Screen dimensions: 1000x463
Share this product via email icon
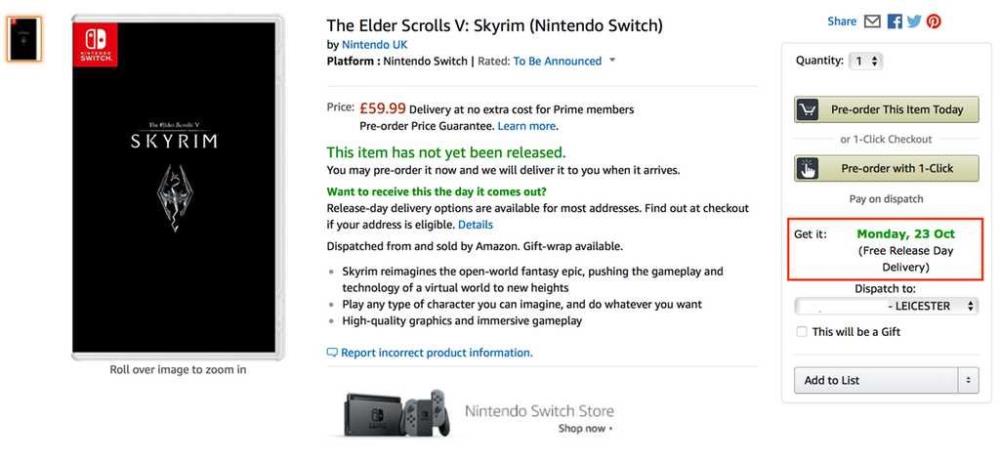pyautogui.click(x=872, y=22)
